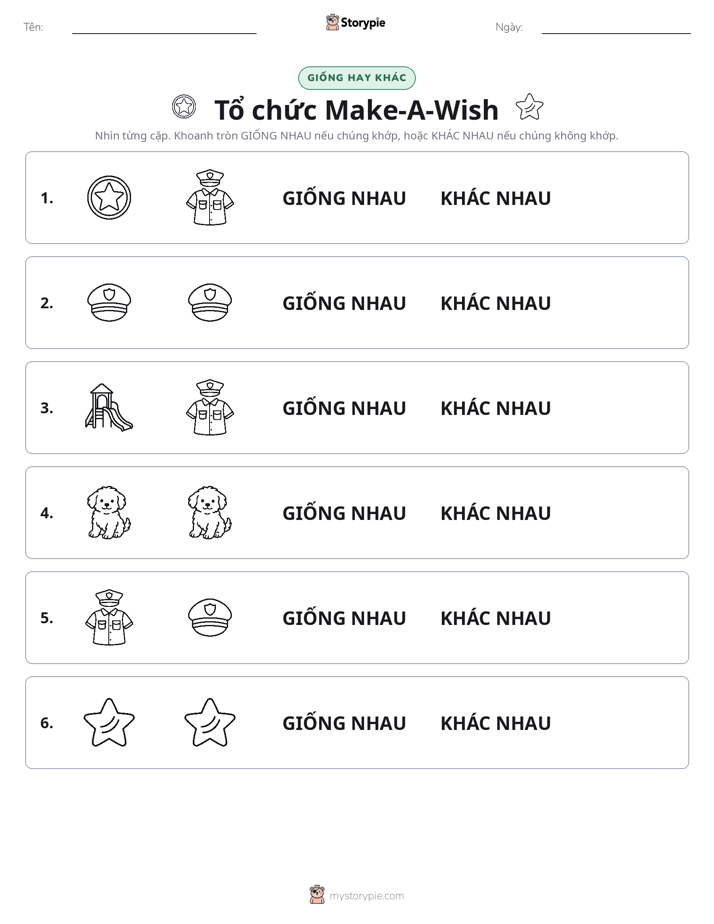Click the police uniform icon in row 1
The width and height of the screenshot is (714, 924).
tap(210, 197)
